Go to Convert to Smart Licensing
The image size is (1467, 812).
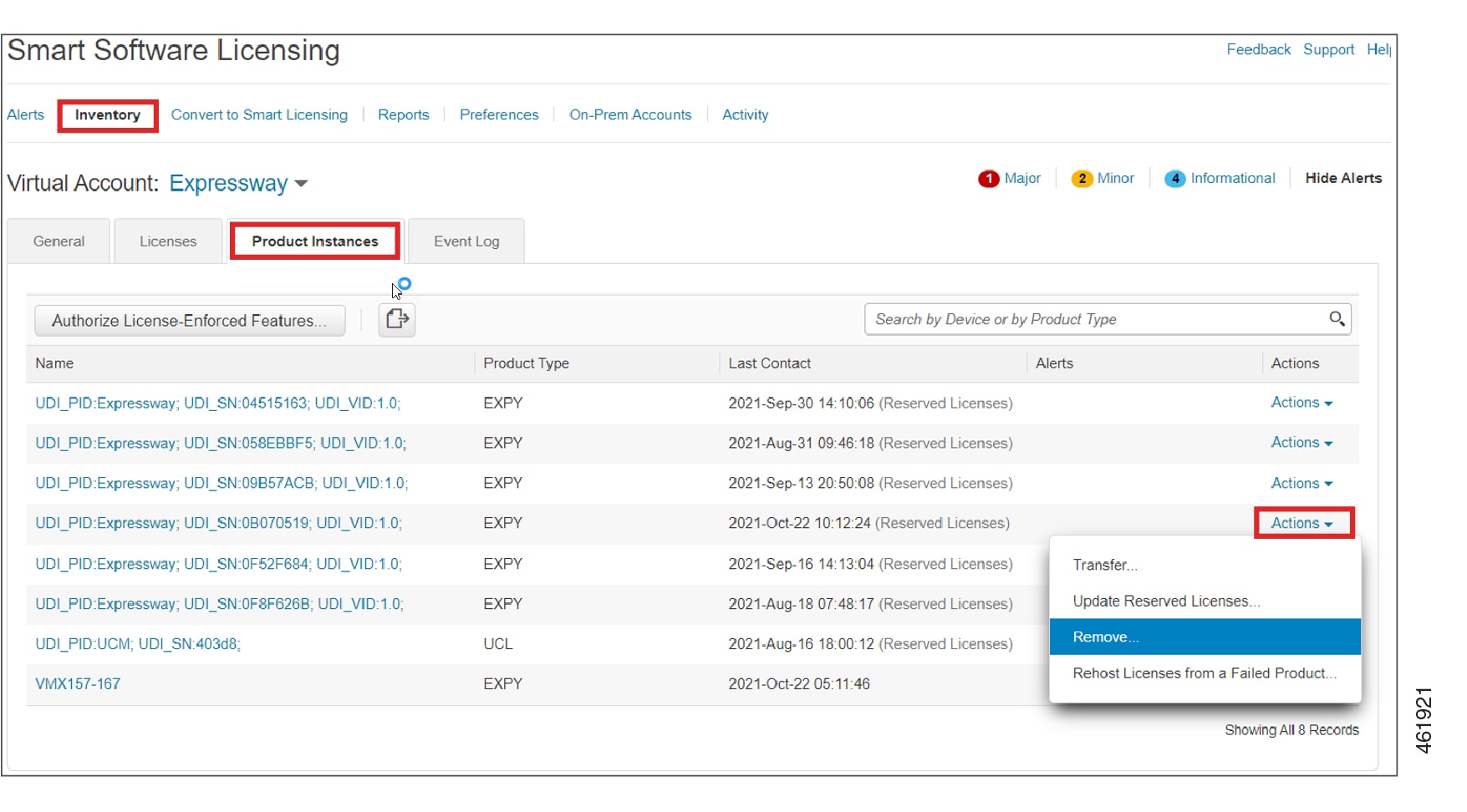(x=259, y=115)
